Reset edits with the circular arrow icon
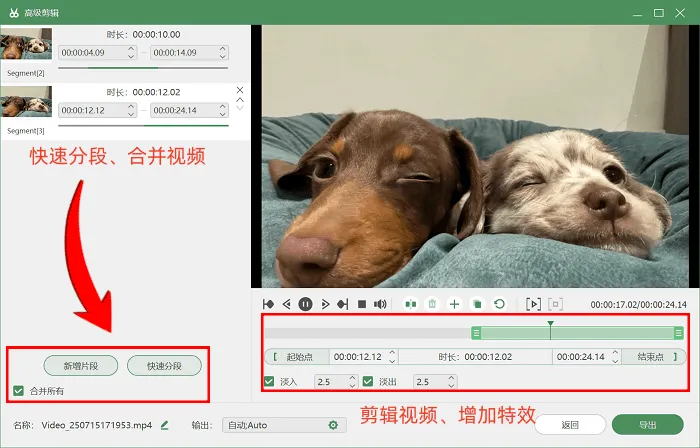 pos(500,304)
